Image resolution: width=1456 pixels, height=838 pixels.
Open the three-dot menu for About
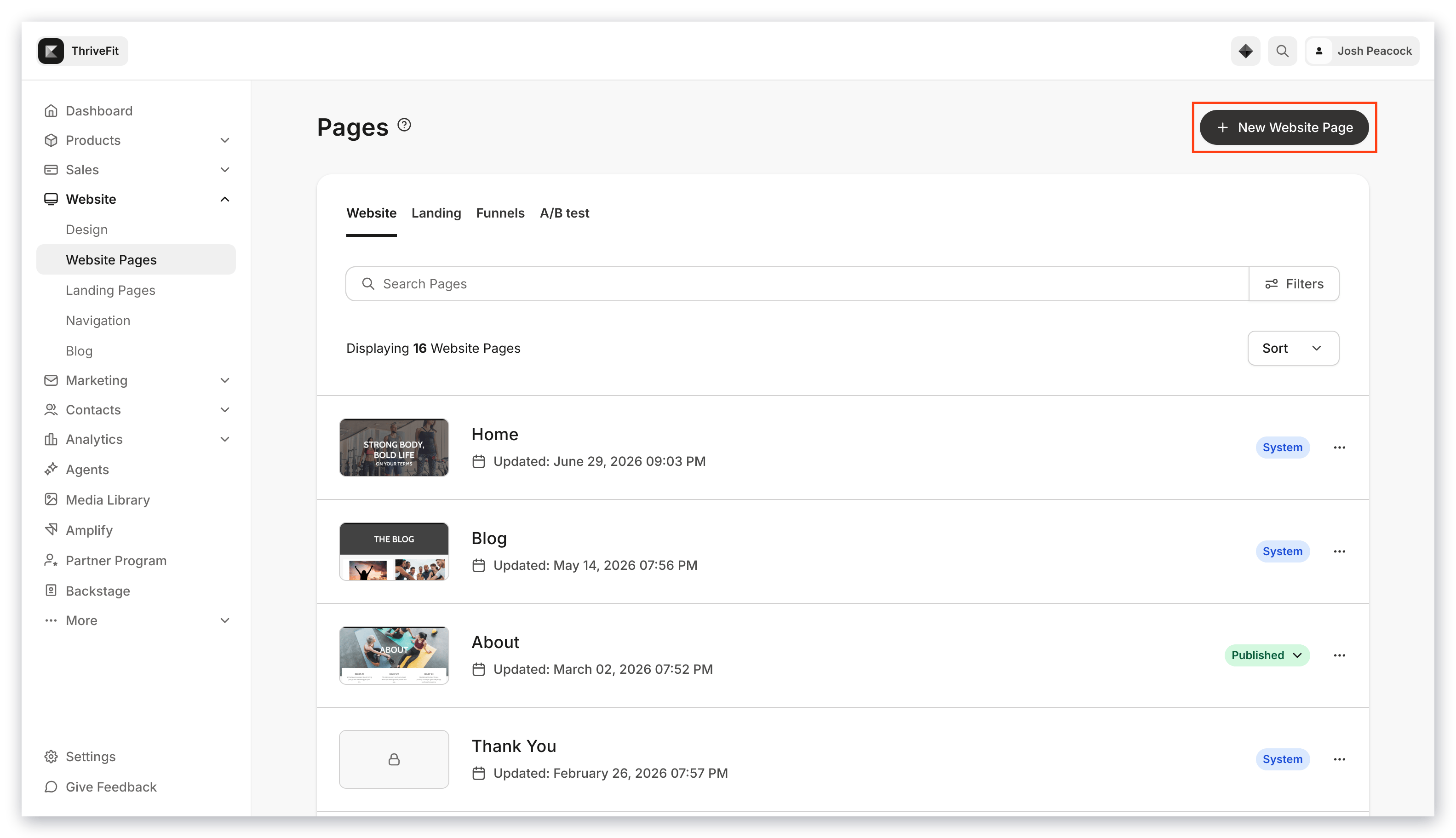[x=1339, y=655]
